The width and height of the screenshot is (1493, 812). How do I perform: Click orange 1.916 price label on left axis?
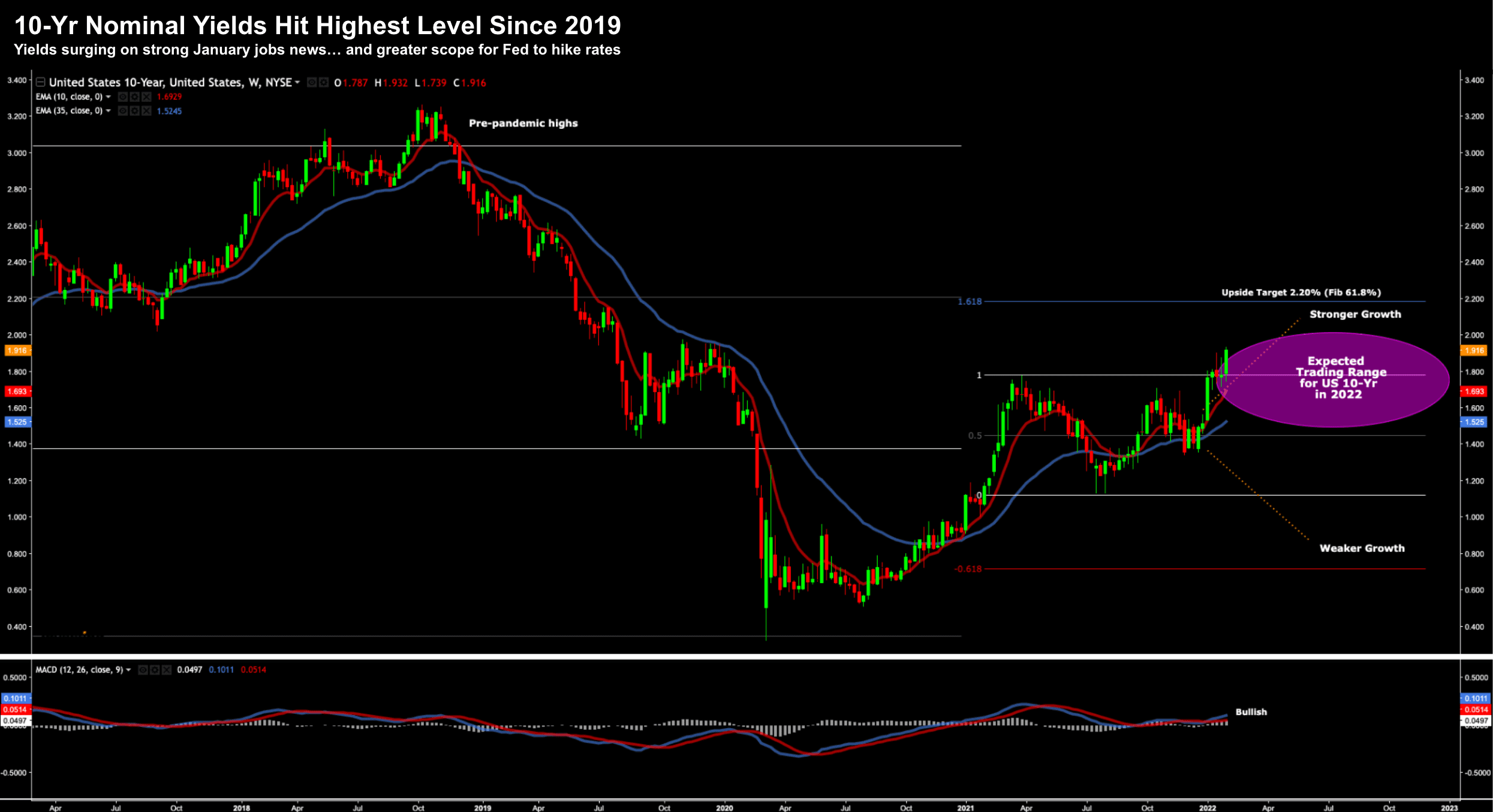17,351
